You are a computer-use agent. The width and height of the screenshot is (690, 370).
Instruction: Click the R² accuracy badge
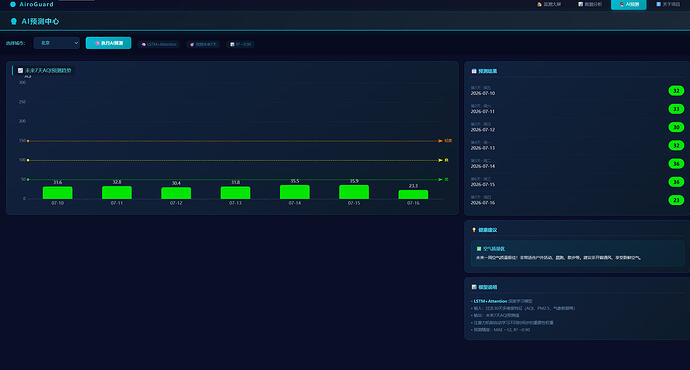coord(241,44)
